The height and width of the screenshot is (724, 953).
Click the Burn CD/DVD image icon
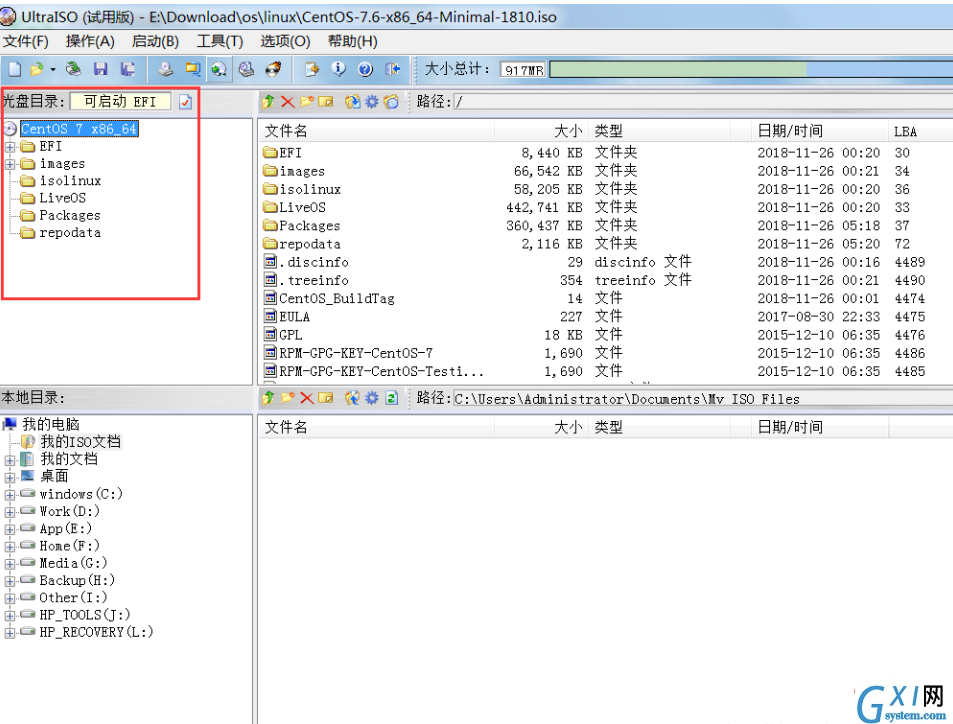click(274, 69)
